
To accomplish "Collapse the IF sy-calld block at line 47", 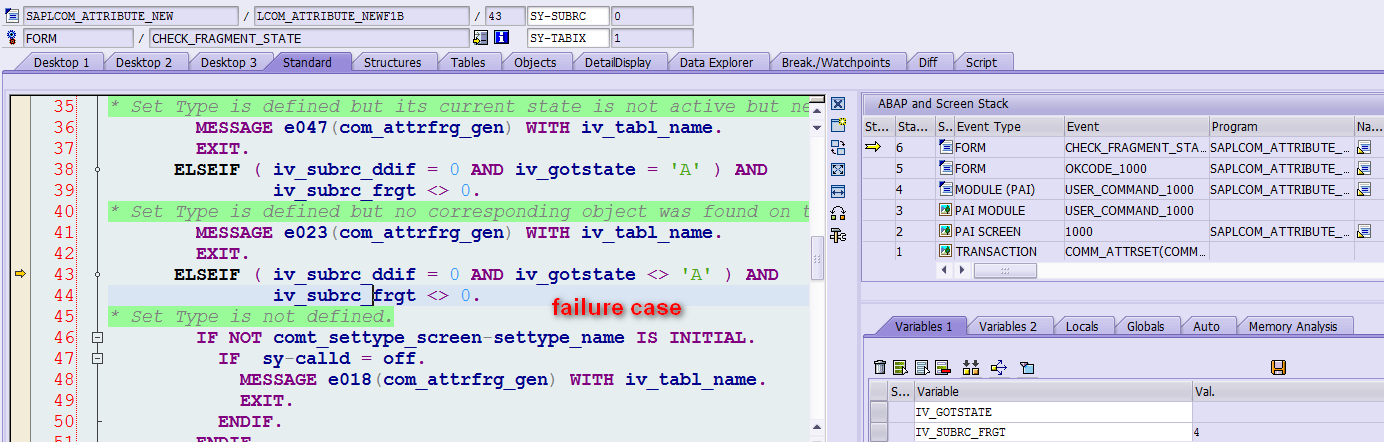I will pos(97,358).
